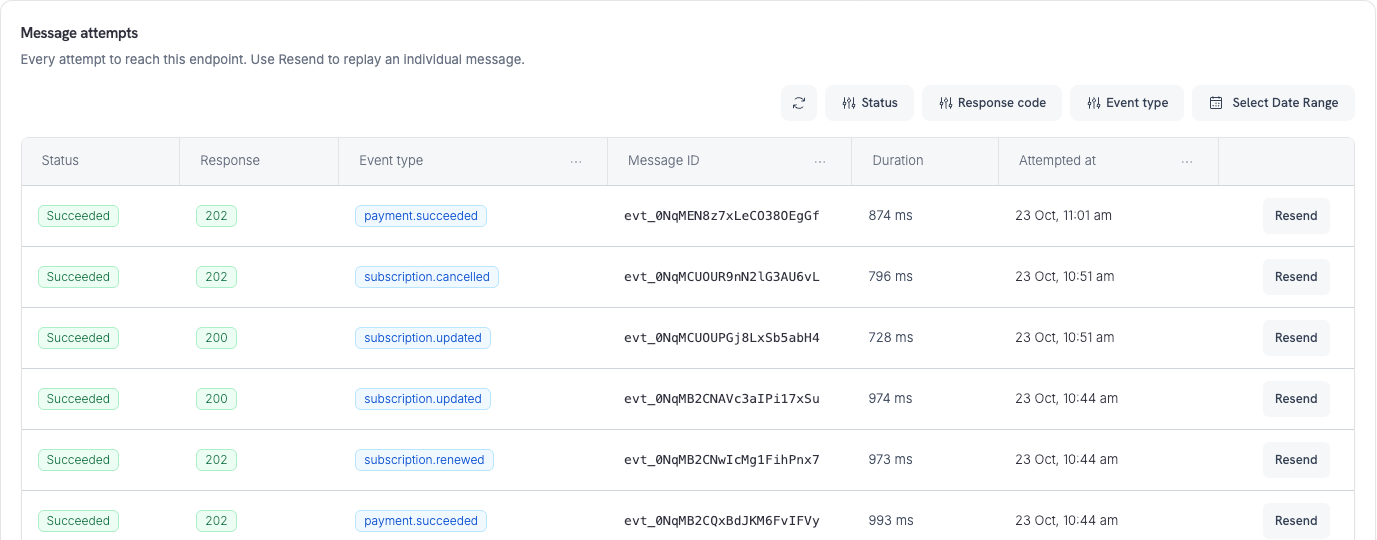Viewport: 1377px width, 540px height.
Task: Click the subscription.renewed event tag
Action: click(424, 460)
